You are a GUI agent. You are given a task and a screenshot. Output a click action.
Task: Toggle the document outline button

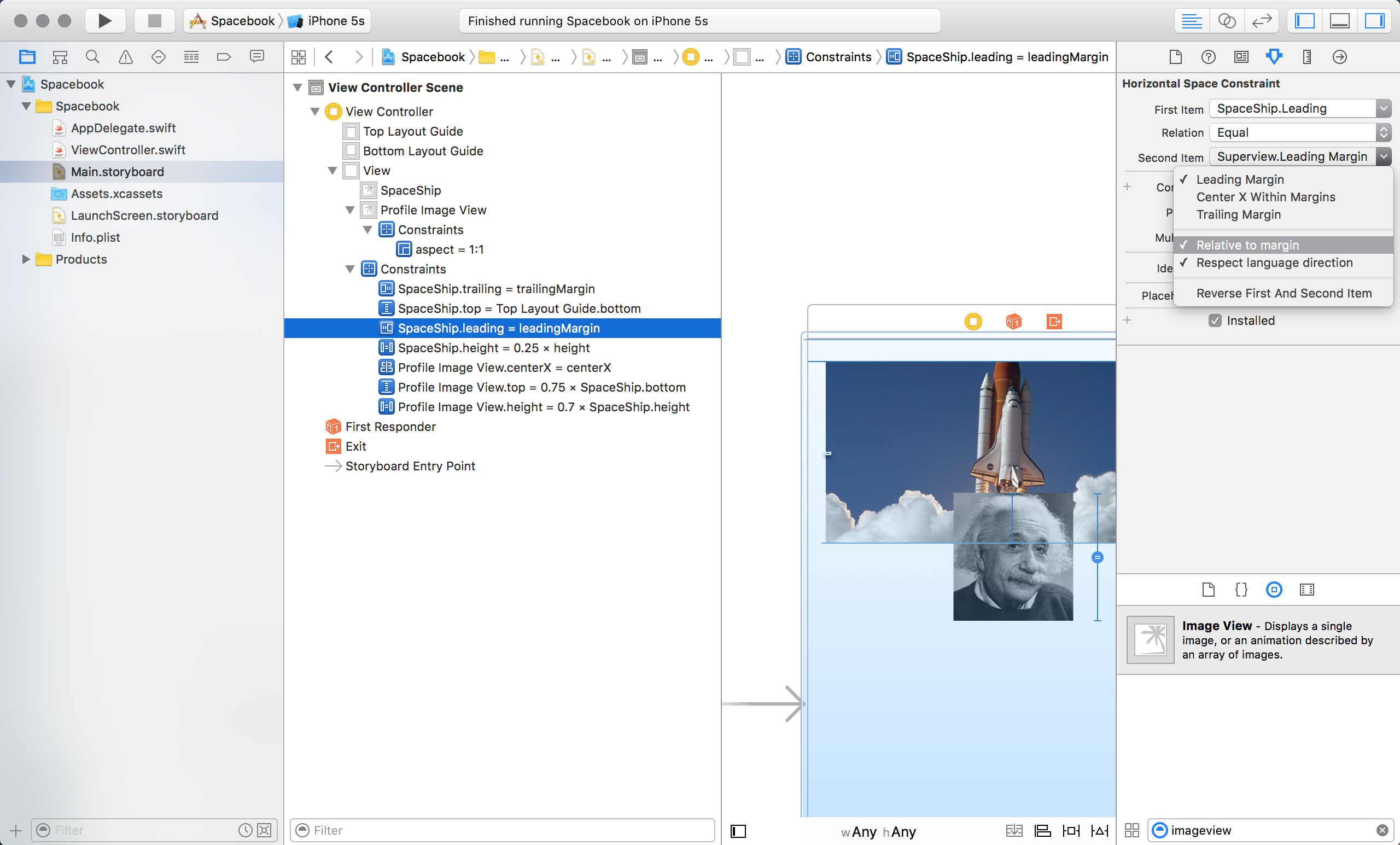point(738,831)
